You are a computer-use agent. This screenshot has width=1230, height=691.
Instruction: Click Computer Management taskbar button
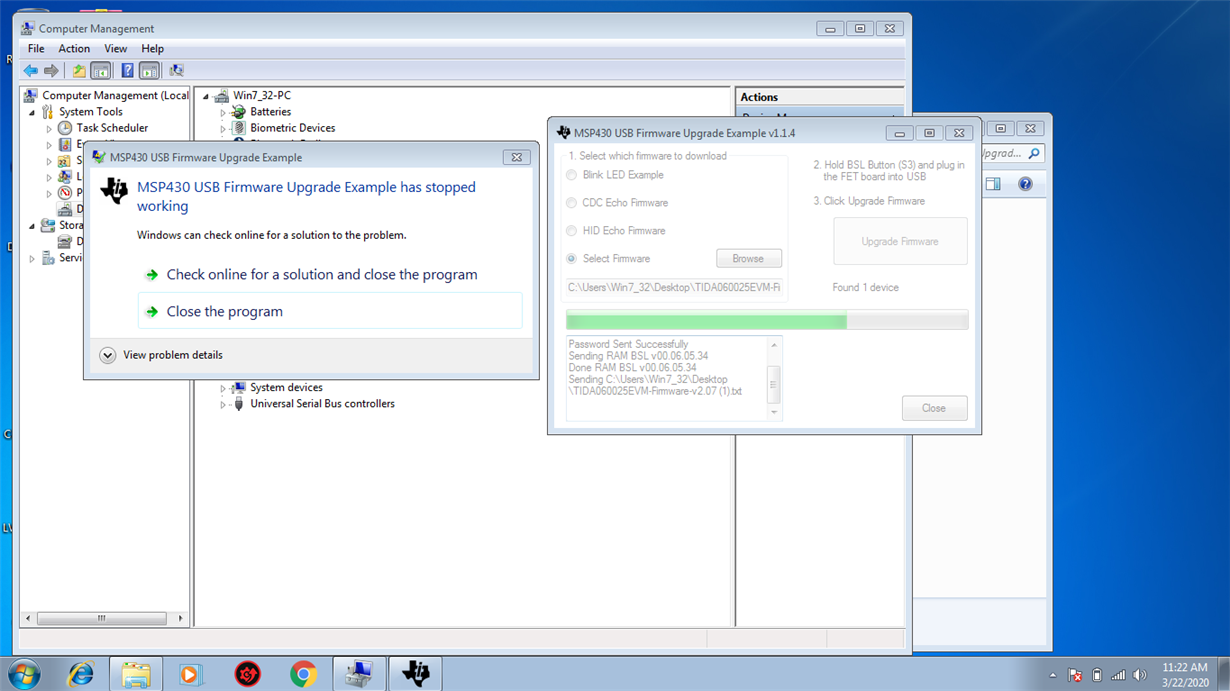pos(359,674)
